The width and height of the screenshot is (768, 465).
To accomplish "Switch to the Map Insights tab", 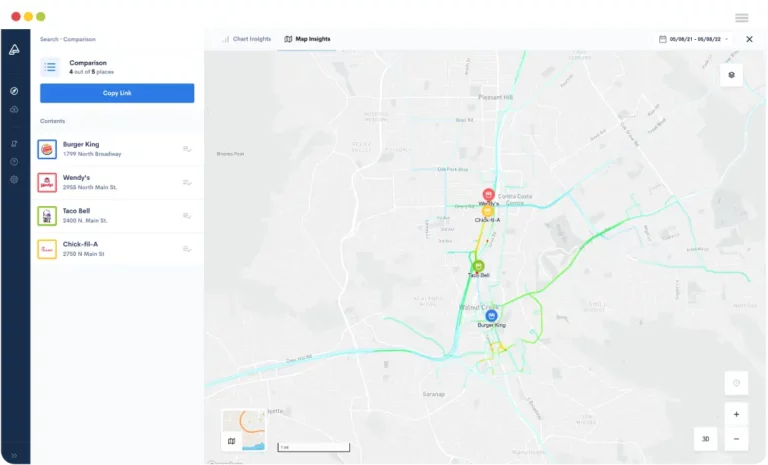I will point(308,39).
